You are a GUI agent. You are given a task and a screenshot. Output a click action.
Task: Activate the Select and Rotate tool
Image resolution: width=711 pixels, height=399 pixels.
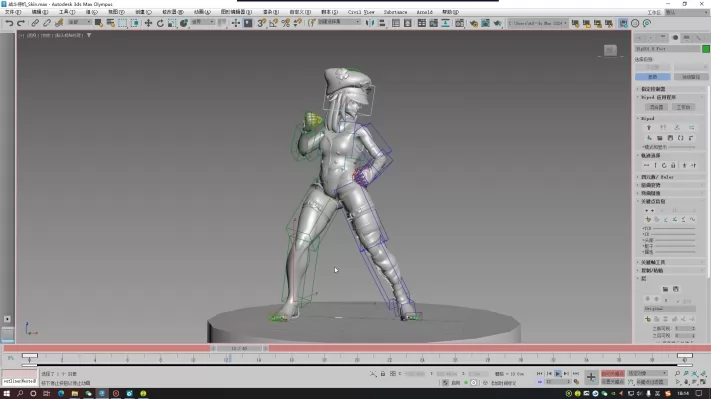point(160,23)
